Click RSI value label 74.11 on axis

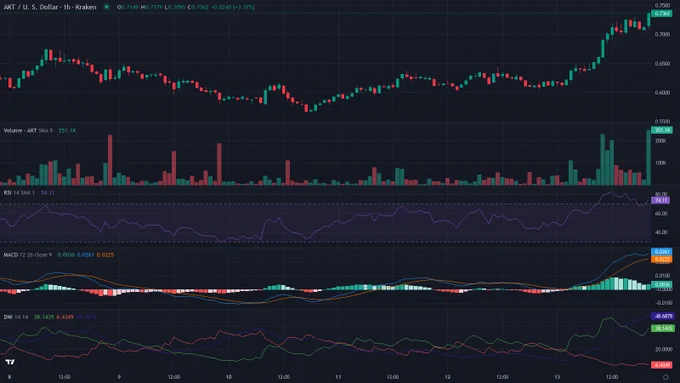click(x=661, y=200)
